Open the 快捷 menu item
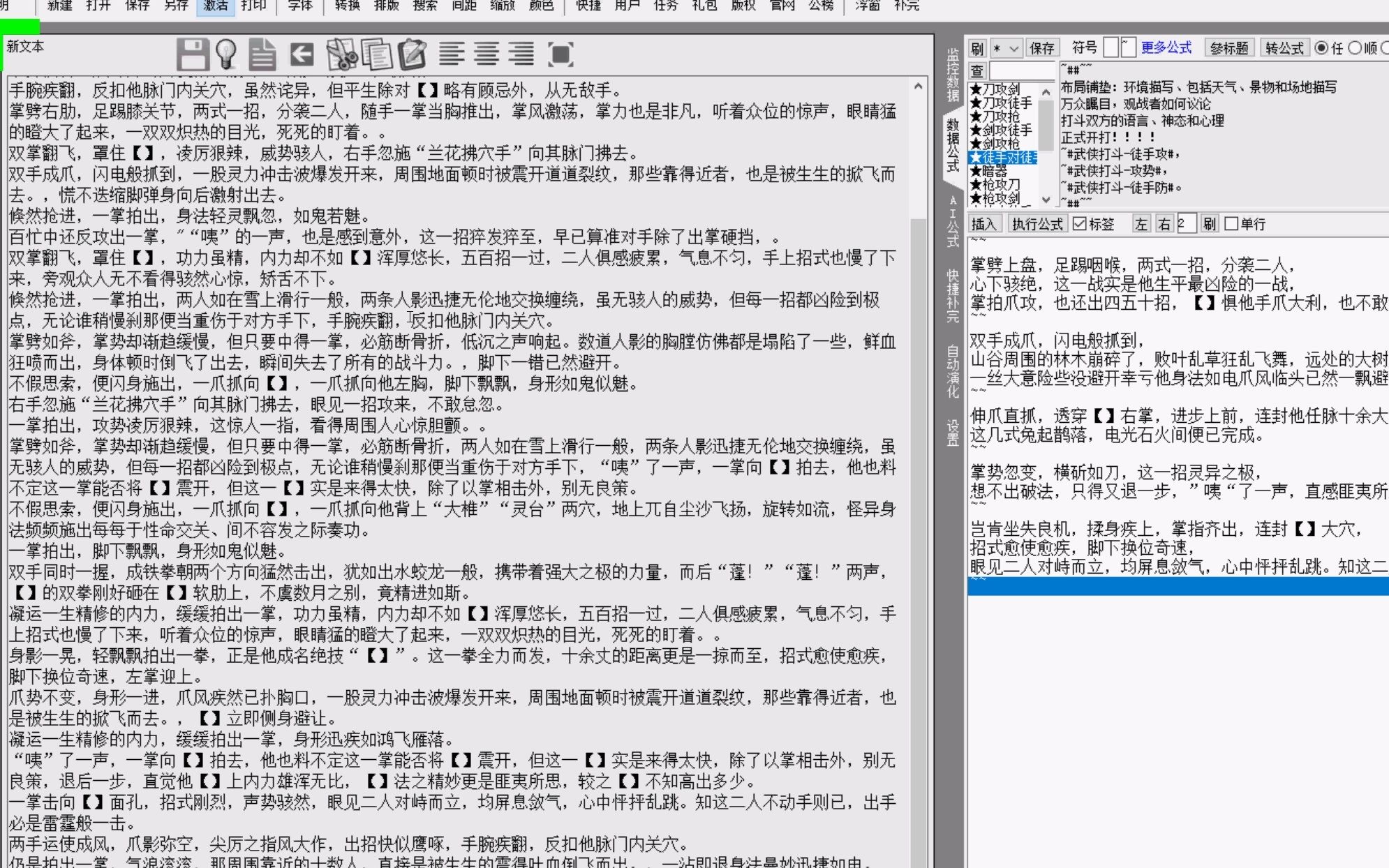Viewport: 1389px width, 868px height. pyautogui.click(x=588, y=6)
